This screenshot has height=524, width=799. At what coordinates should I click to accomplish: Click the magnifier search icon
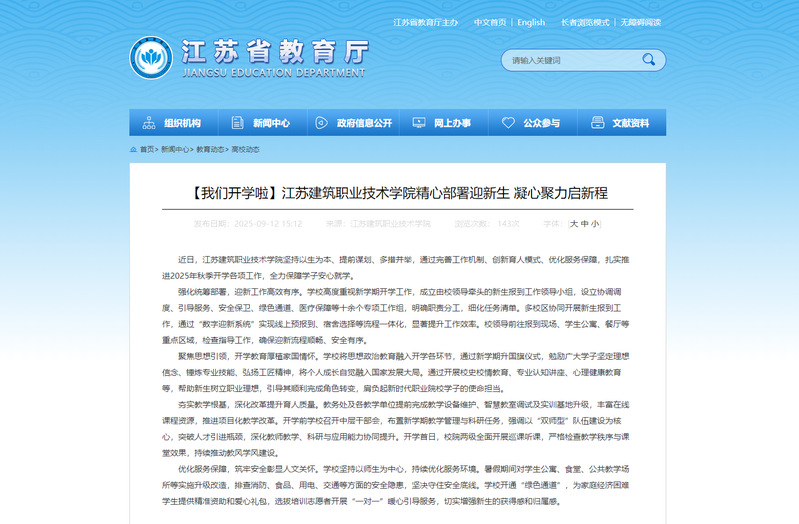(x=649, y=60)
